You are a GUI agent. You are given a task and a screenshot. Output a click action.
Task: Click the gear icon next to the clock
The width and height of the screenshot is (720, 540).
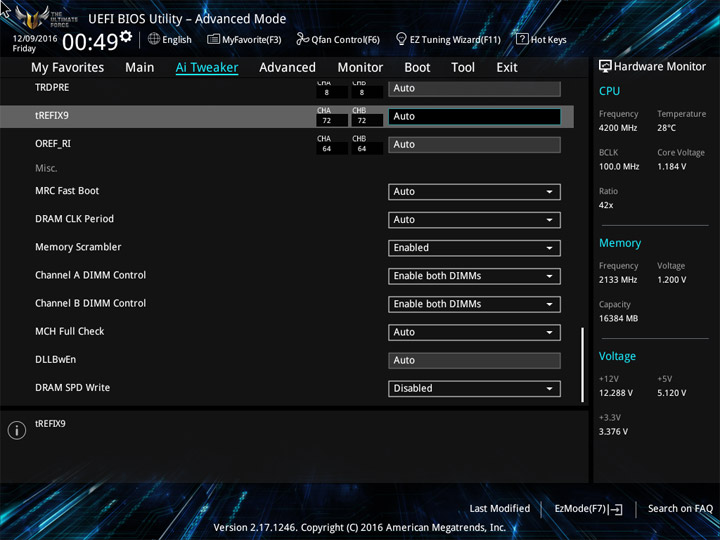pos(126,36)
